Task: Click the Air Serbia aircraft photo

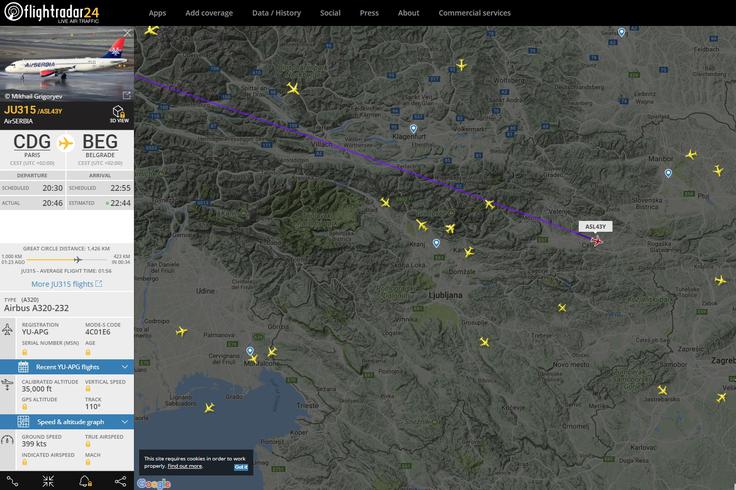Action: point(67,64)
